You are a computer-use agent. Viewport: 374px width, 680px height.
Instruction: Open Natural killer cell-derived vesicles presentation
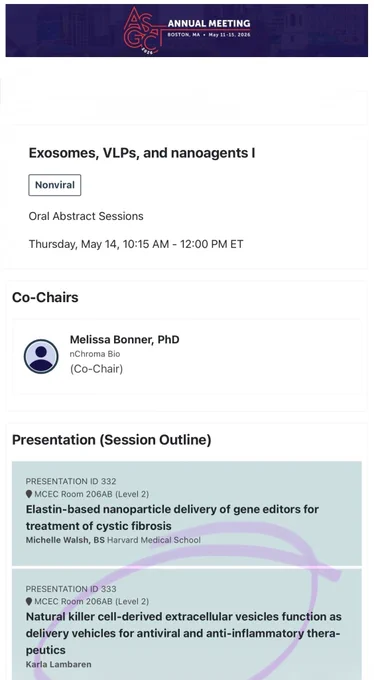pos(187,624)
